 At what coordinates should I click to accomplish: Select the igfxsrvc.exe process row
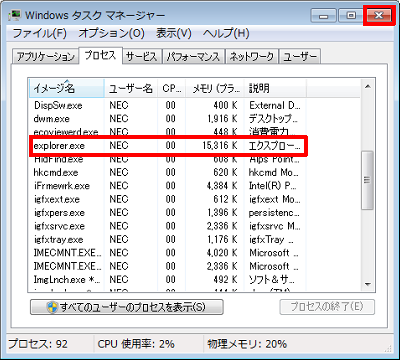point(168,226)
